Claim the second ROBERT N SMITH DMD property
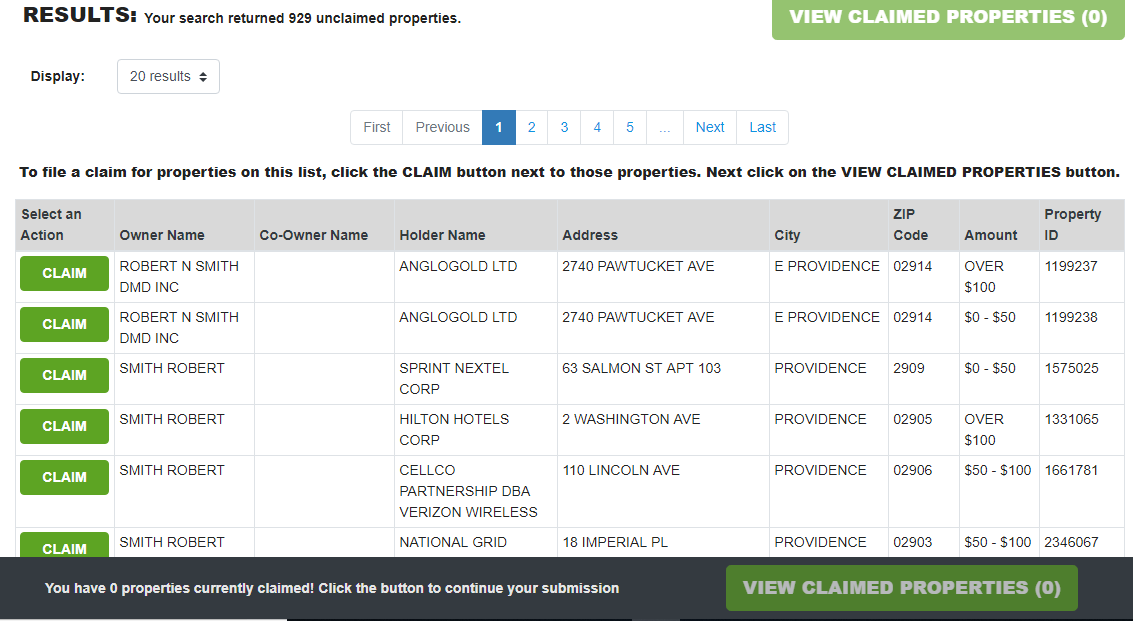1133x621 pixels. [64, 324]
